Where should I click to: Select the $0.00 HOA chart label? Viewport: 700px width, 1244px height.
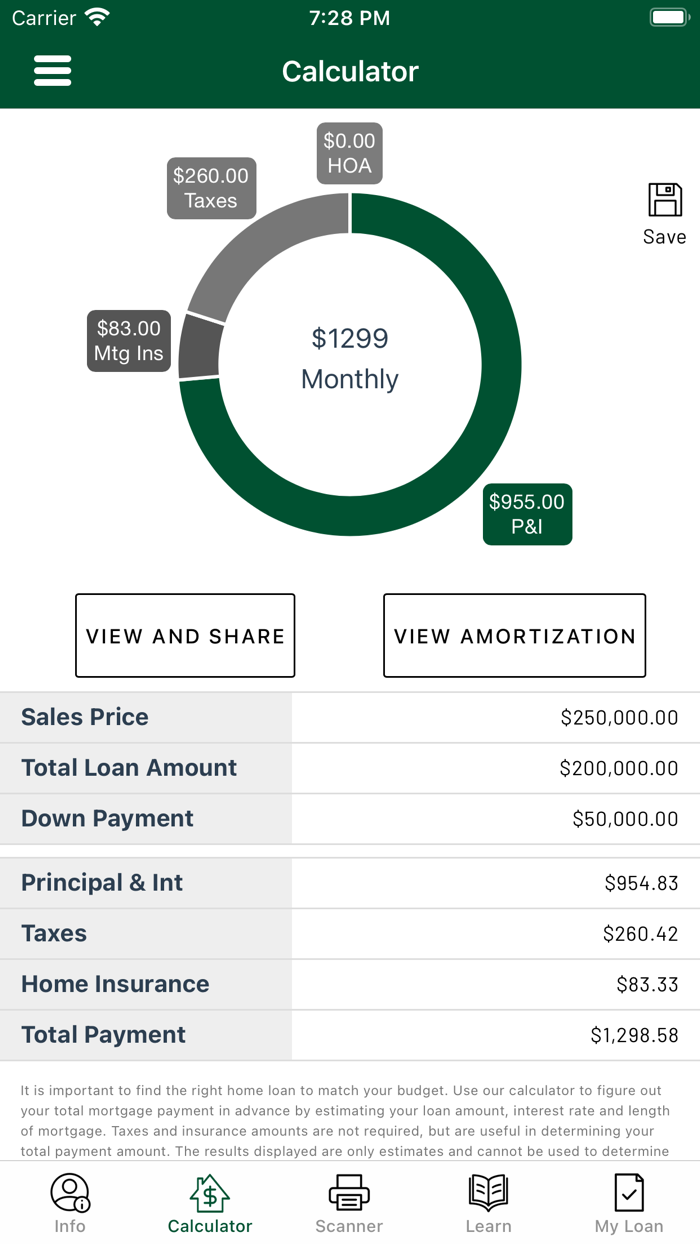[349, 152]
